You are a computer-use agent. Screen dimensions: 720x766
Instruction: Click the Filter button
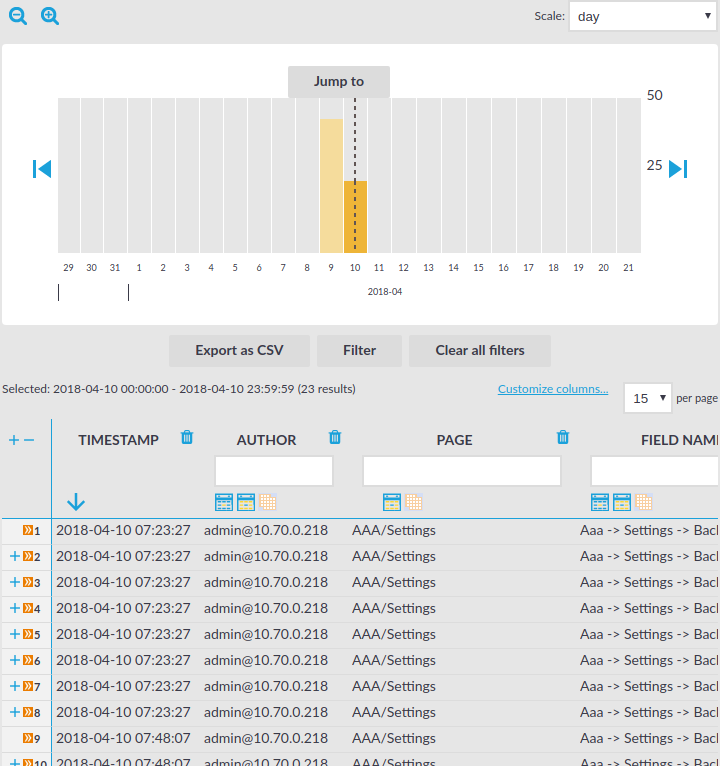click(x=360, y=351)
